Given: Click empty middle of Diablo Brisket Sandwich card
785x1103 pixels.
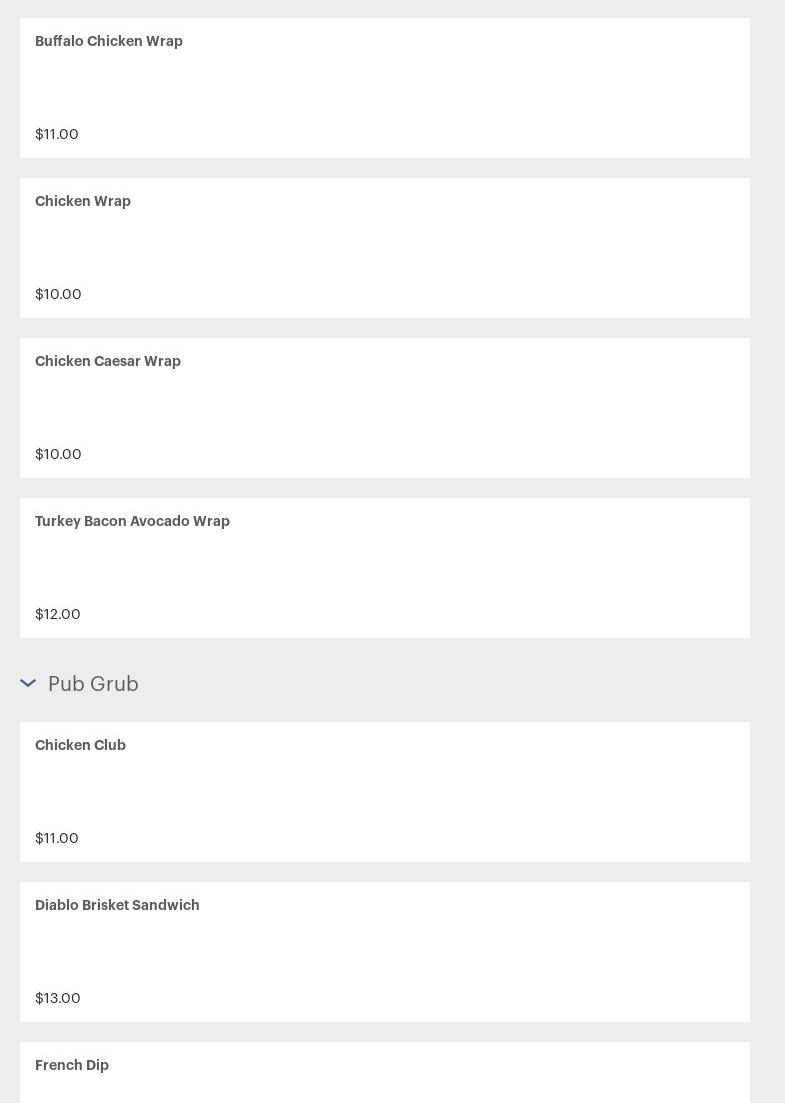Looking at the screenshot, I should pyautogui.click(x=385, y=952).
